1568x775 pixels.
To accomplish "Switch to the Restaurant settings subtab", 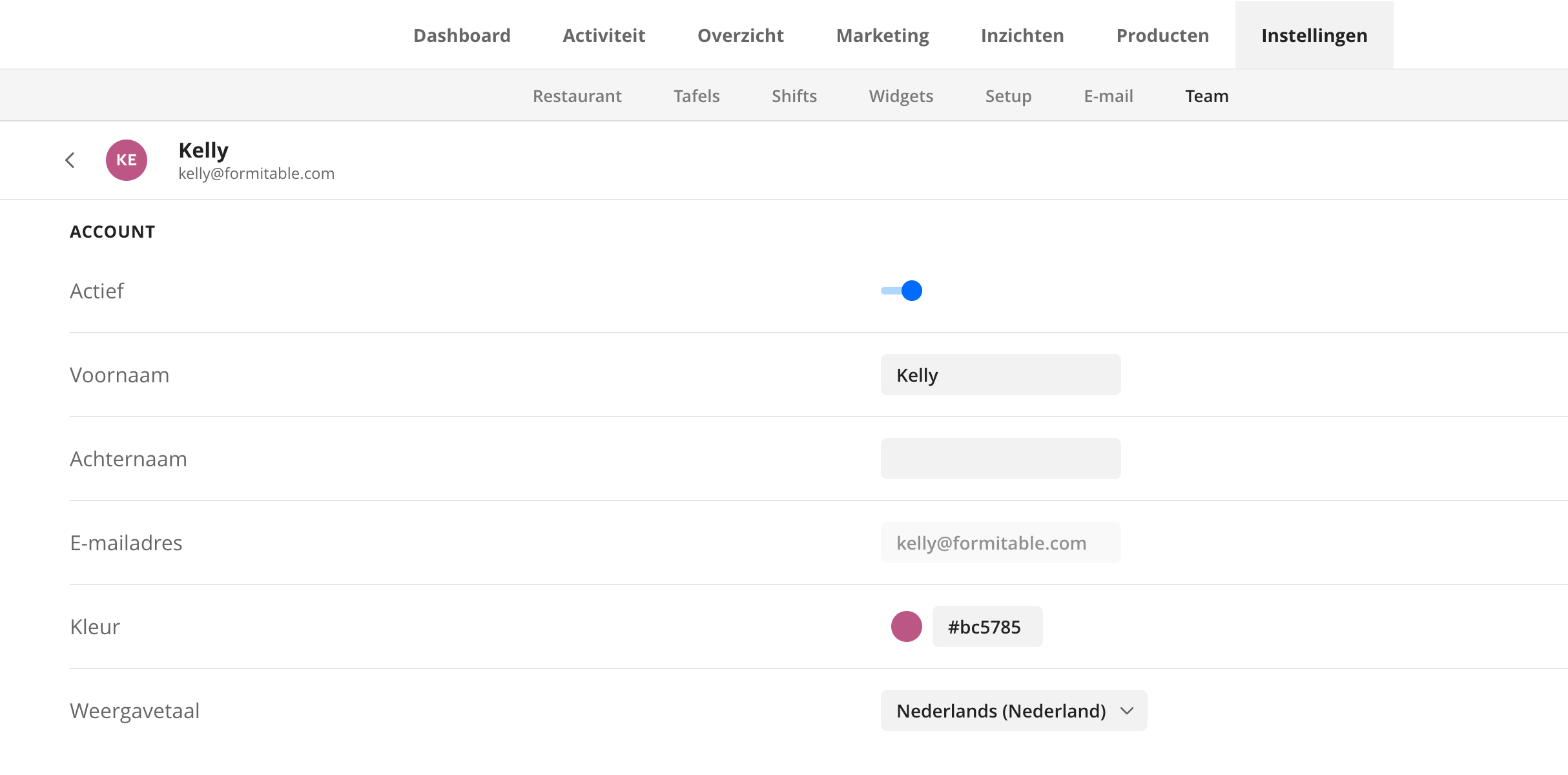I will coord(577,96).
